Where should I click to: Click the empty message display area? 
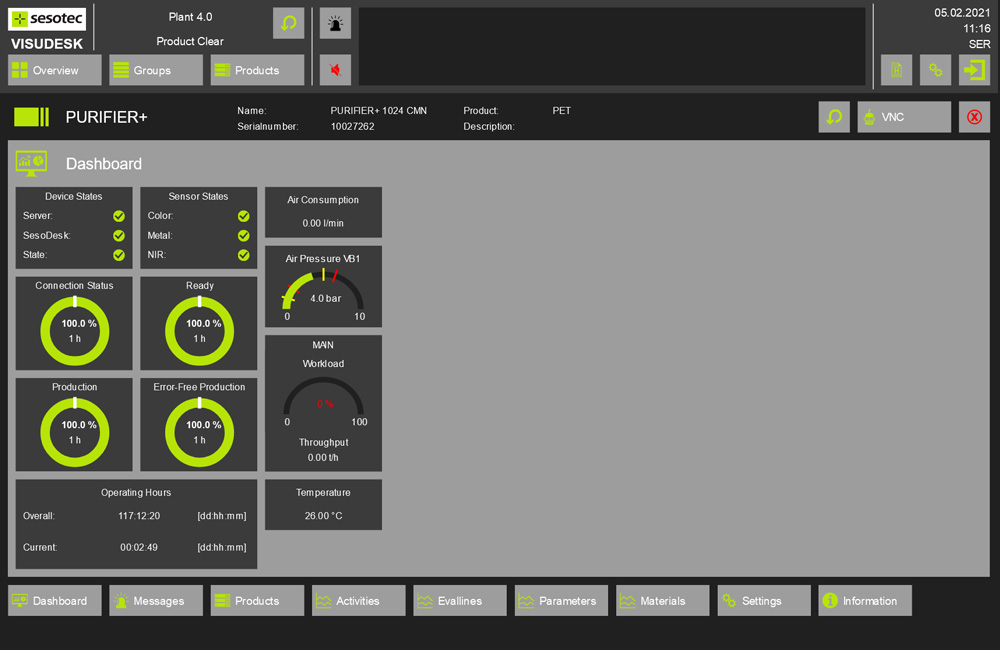(612, 47)
